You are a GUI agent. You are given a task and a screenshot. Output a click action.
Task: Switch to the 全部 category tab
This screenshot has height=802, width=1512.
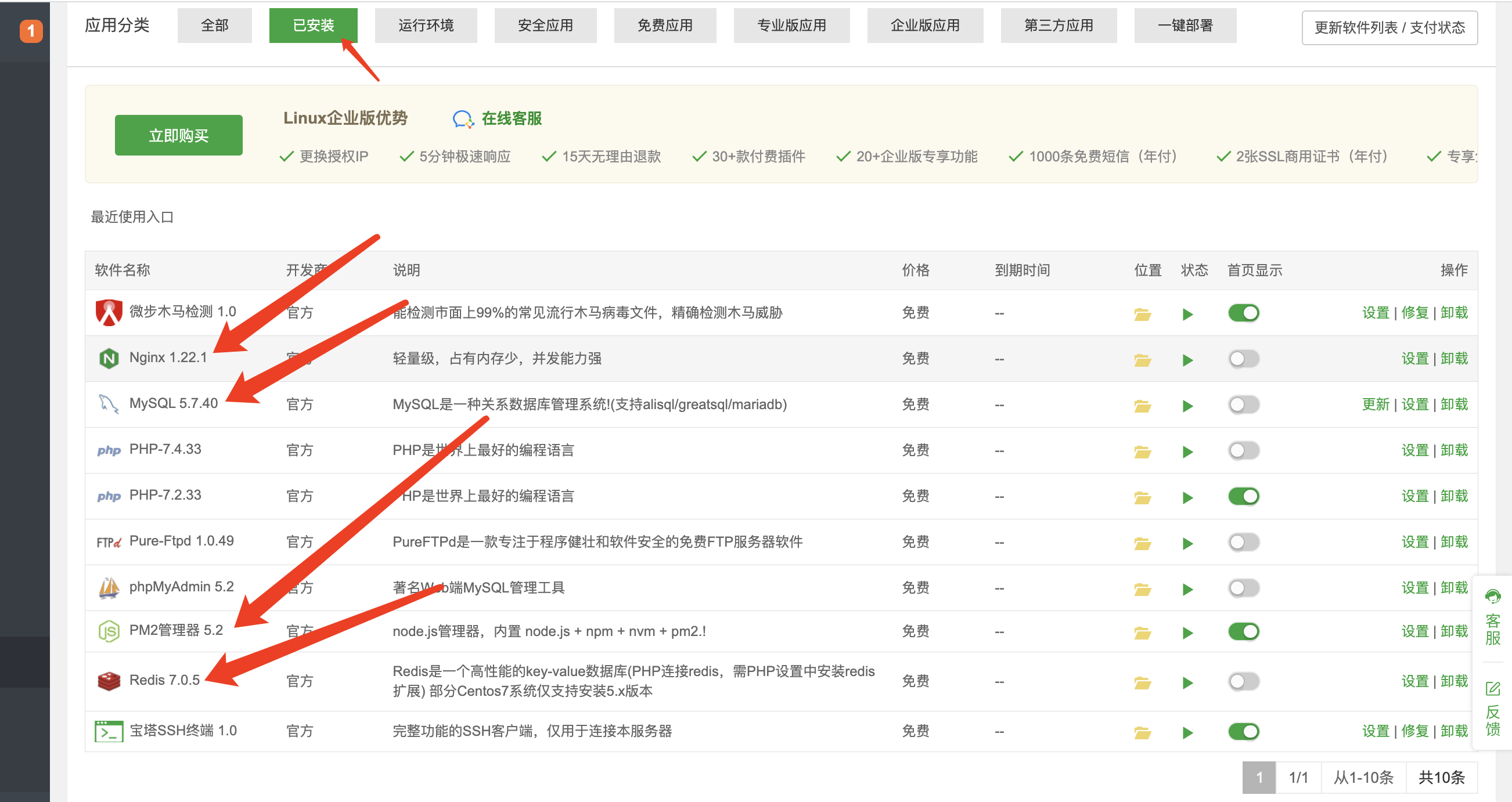[214, 25]
